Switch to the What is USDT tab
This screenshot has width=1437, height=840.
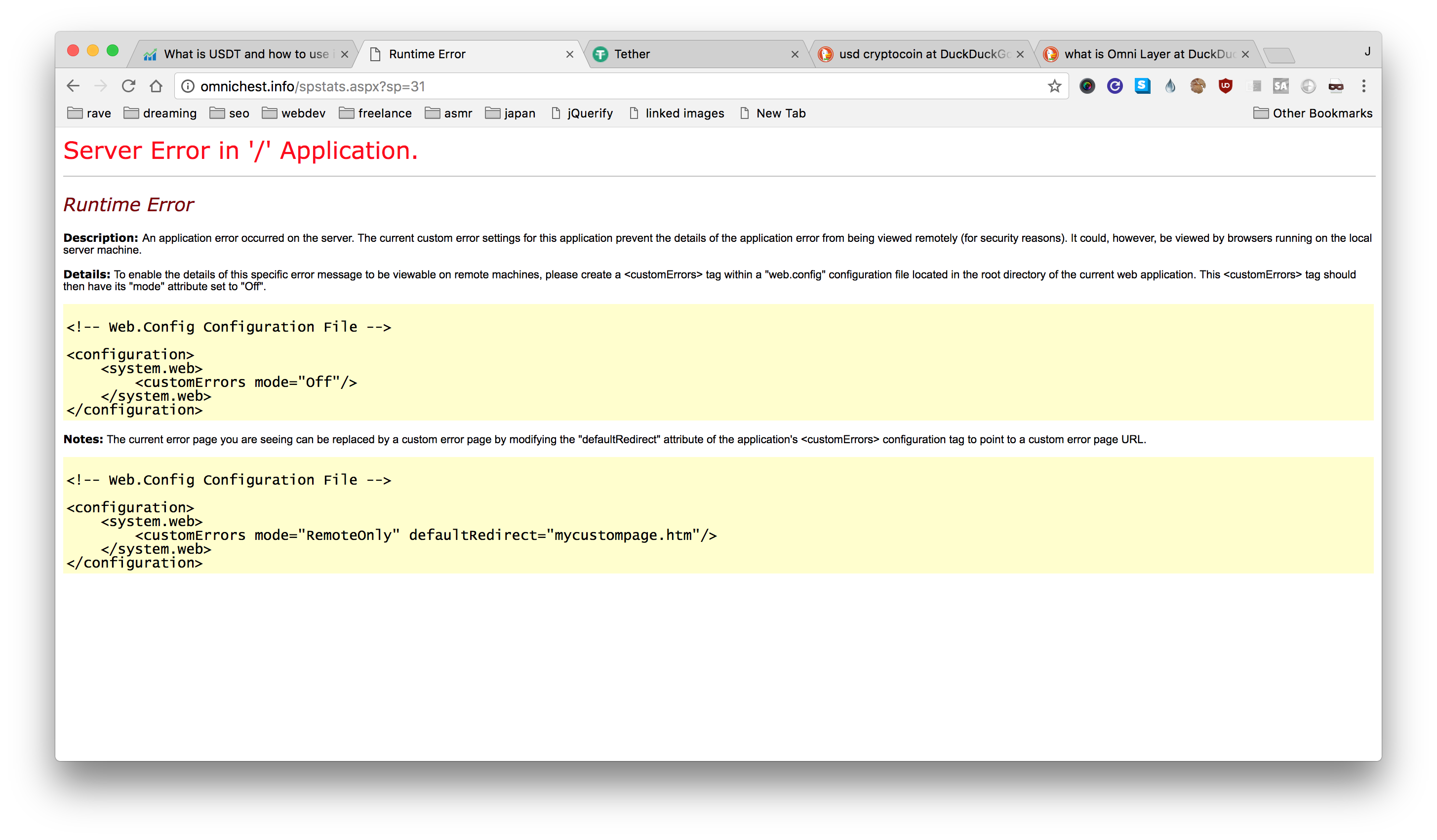tap(239, 54)
